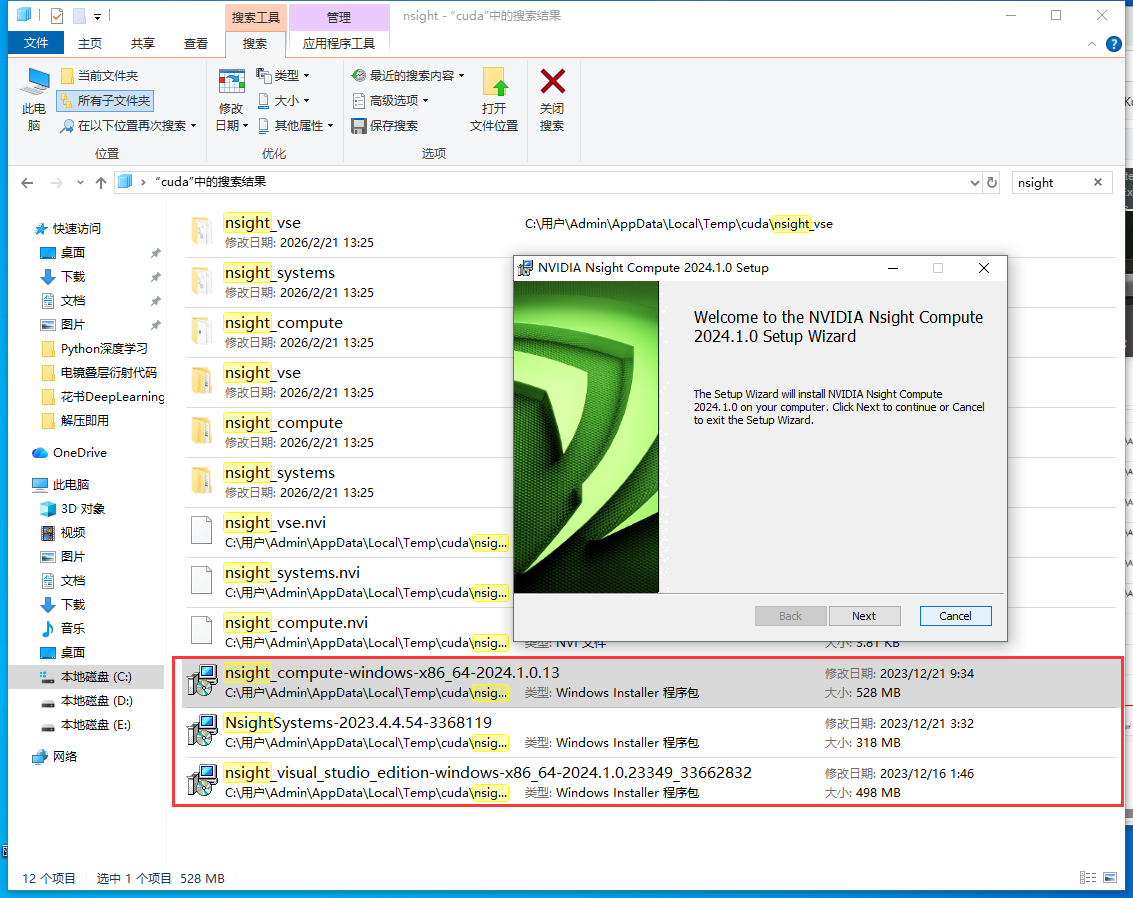Toggle All subfolders (所有子文件夹) option

click(105, 100)
